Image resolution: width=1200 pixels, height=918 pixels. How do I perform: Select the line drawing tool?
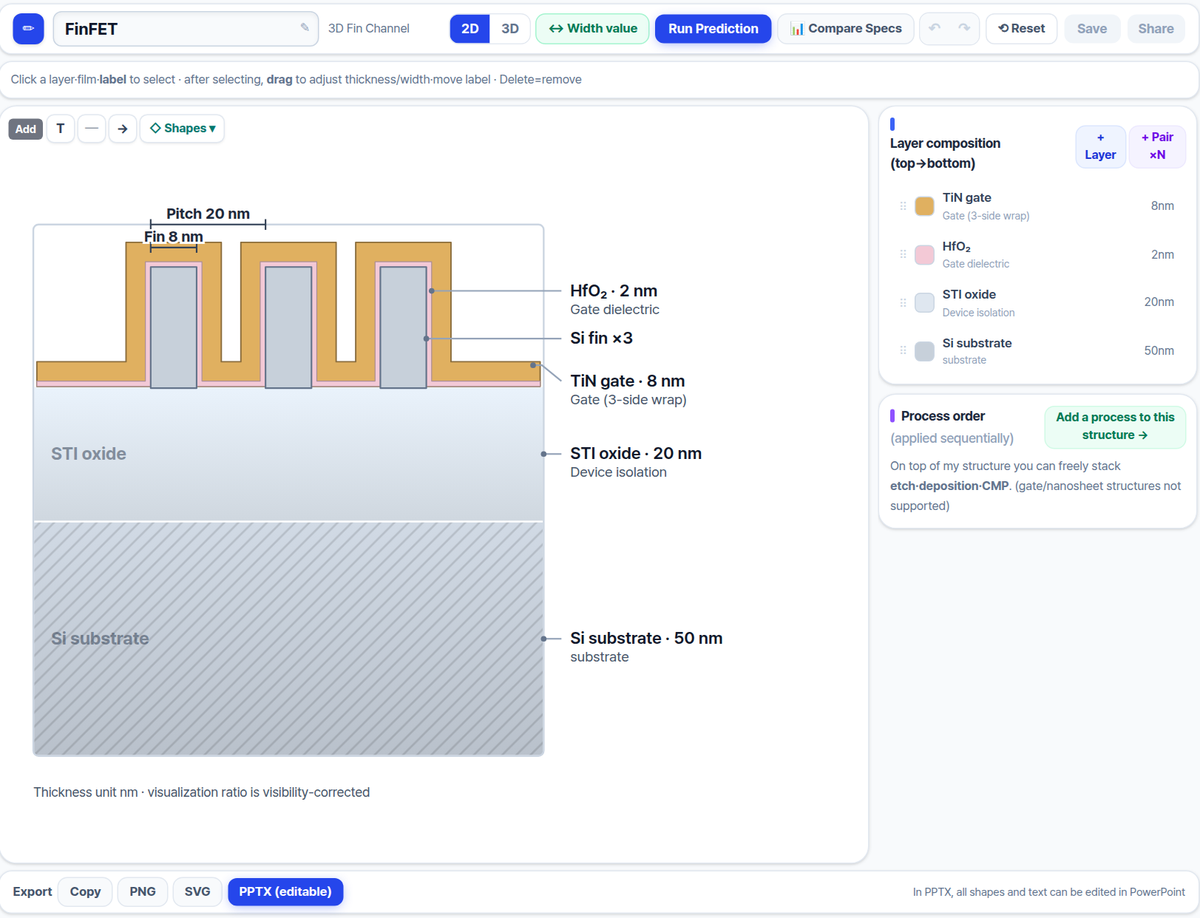coord(91,129)
